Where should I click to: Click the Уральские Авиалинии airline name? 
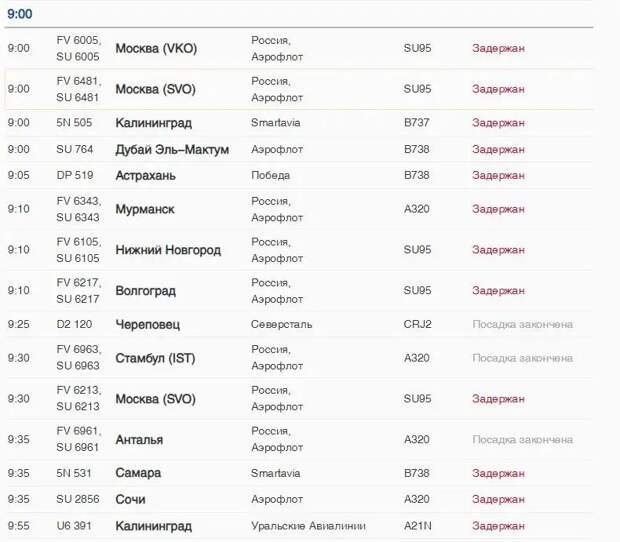(x=308, y=526)
